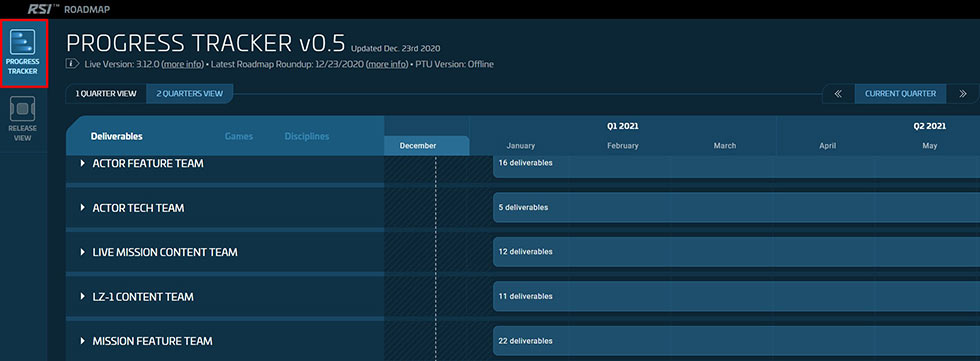Expand Mission Feature Team arrow
Viewport: 980px width, 361px height.
(82, 341)
